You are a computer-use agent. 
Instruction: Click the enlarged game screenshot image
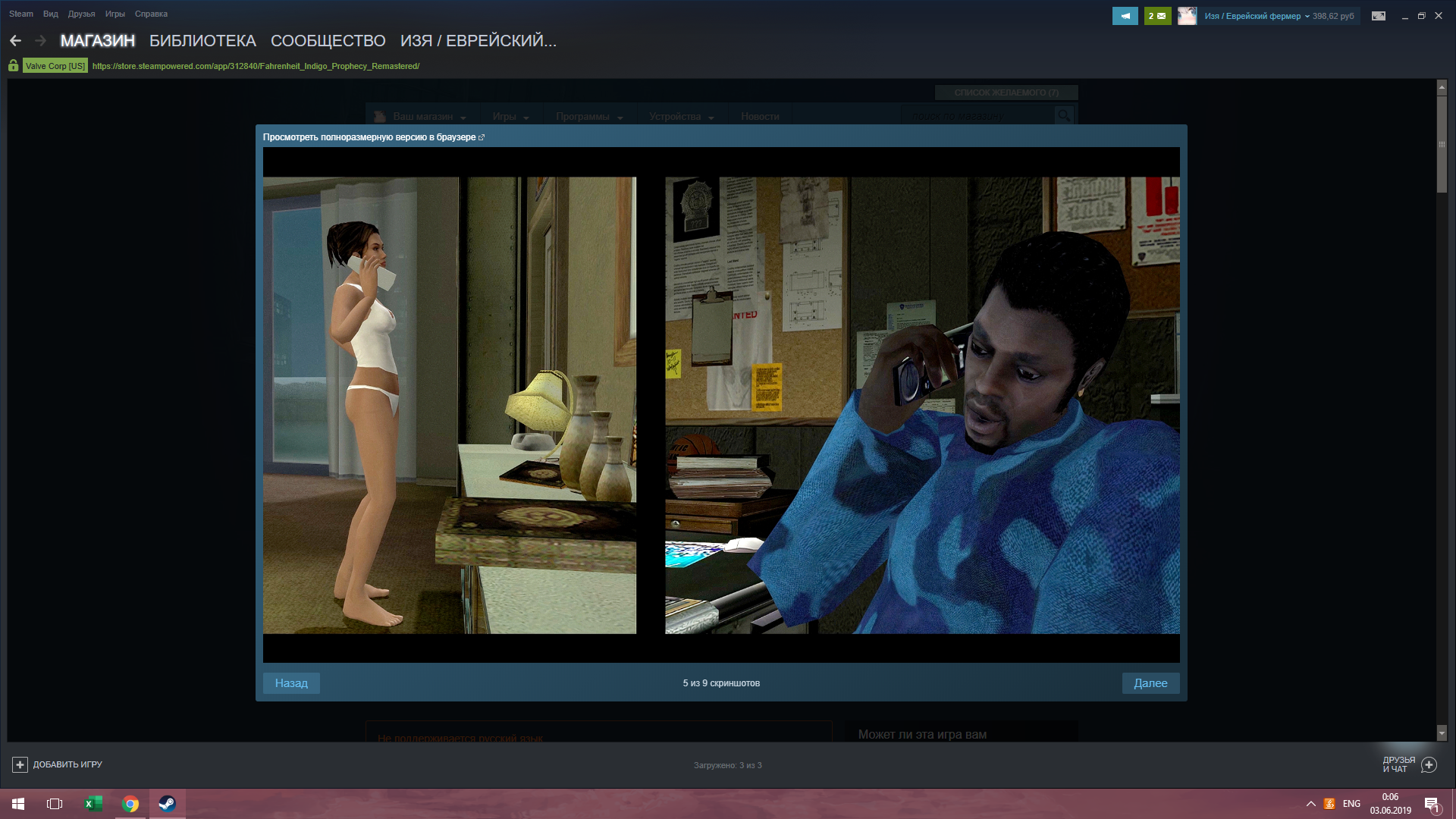pyautogui.click(x=721, y=405)
